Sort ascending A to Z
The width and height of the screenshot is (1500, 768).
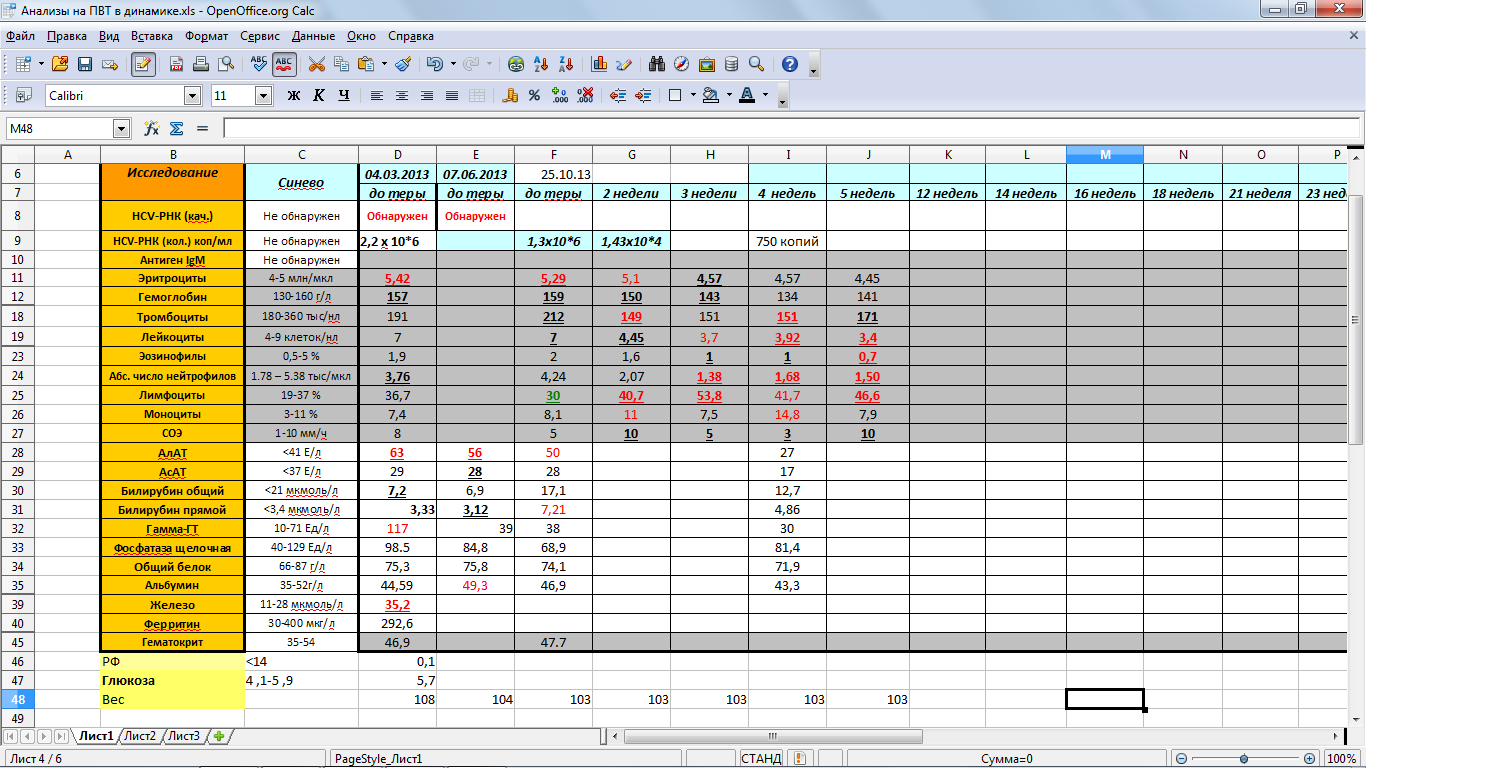pos(540,64)
